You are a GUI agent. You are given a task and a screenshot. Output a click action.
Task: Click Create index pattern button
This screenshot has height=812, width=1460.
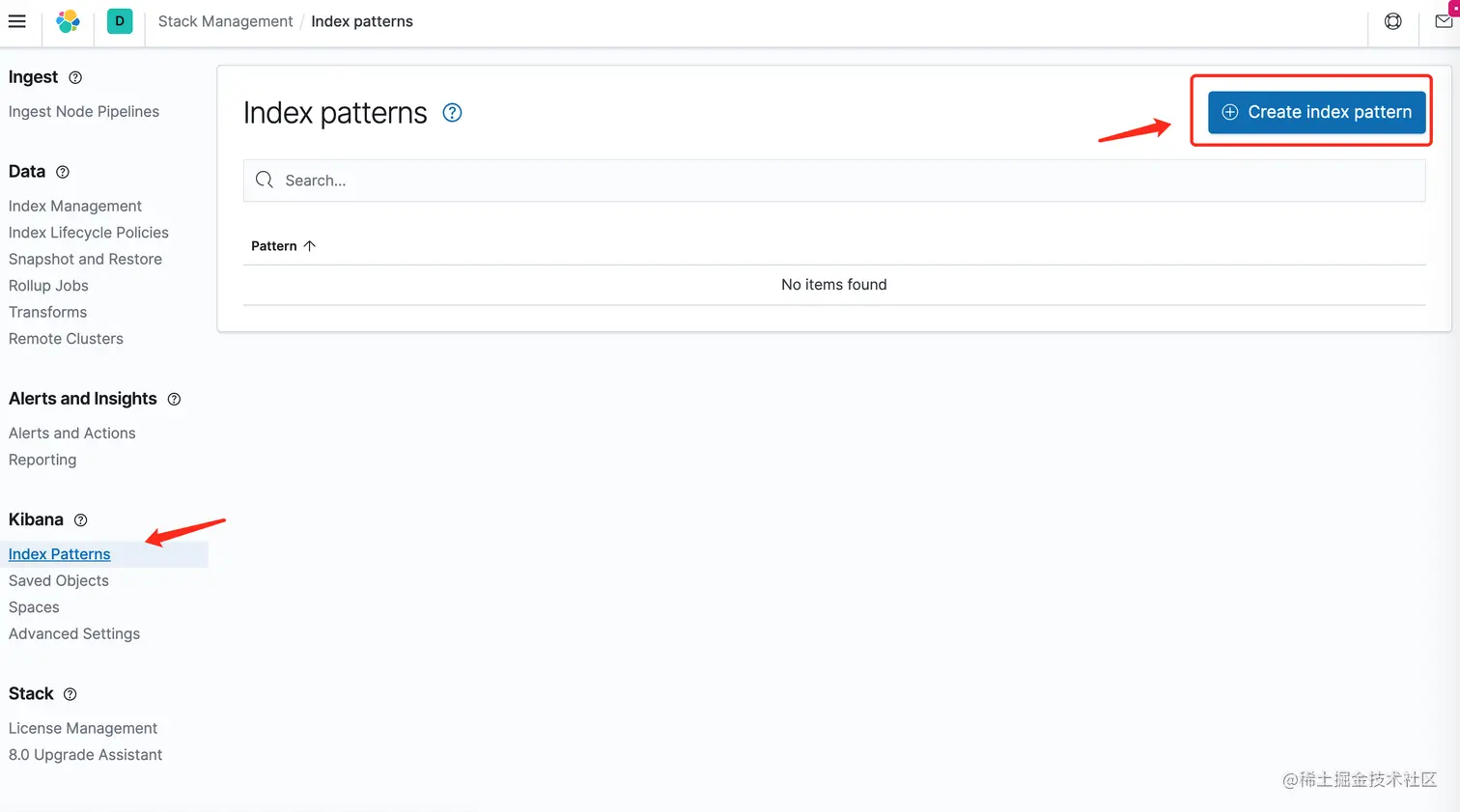point(1316,112)
